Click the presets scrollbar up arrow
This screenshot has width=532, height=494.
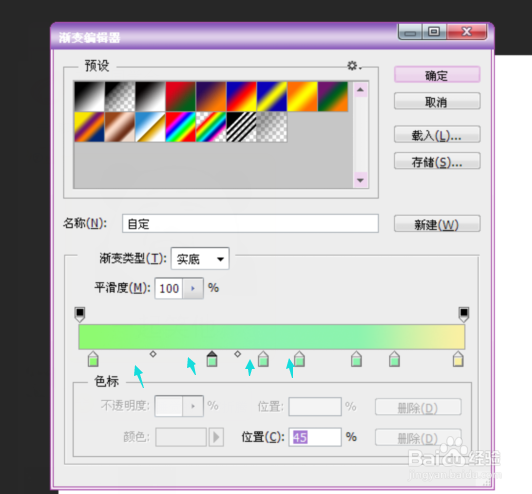pyautogui.click(x=360, y=90)
